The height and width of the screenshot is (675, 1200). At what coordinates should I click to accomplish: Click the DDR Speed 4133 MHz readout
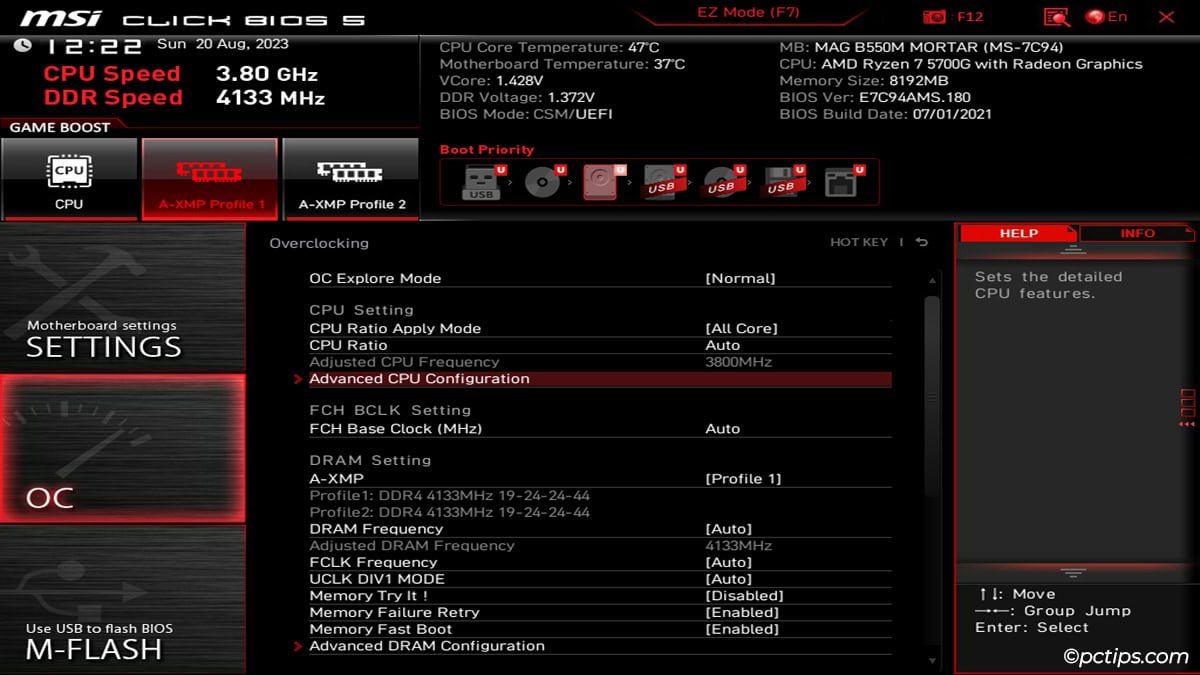[184, 98]
